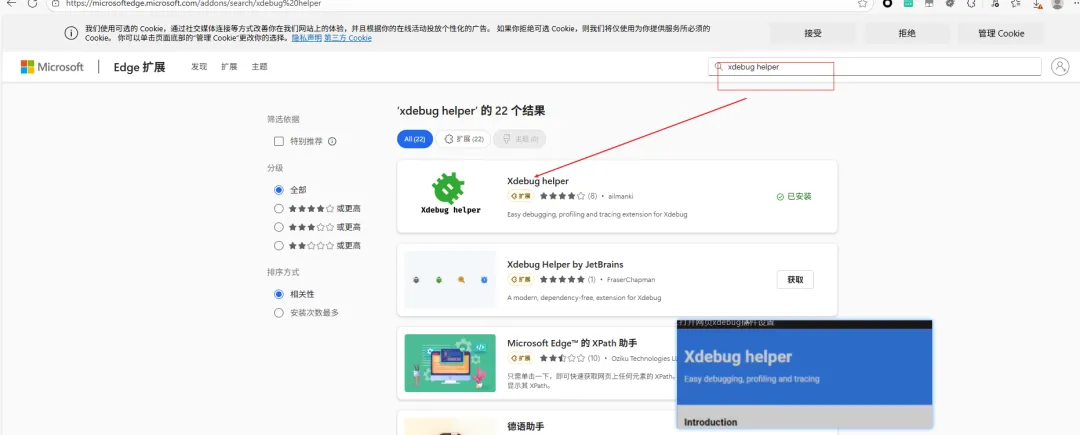Open the browser address bar URL
This screenshot has width=1080, height=435.
193,3
